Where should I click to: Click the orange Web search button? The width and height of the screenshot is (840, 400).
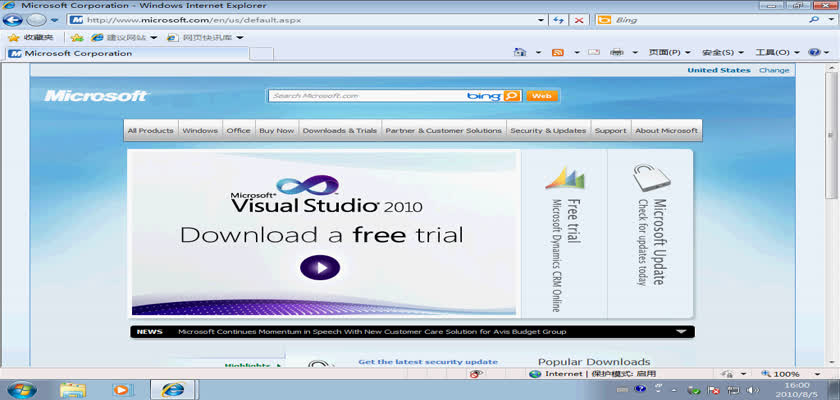[x=541, y=96]
